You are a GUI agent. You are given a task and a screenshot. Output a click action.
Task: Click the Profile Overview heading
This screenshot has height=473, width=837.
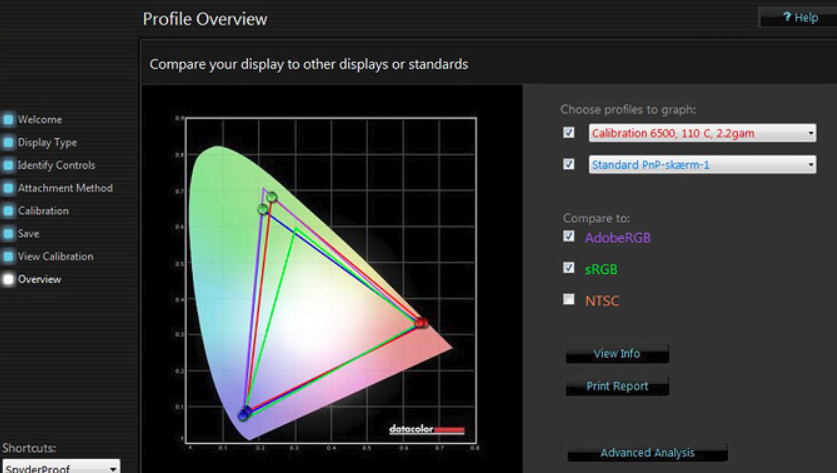click(x=205, y=19)
